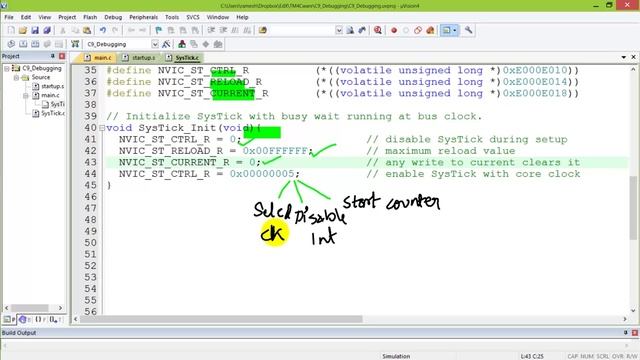Click the Comment selection toolbar icon
640x360 pixels.
[235, 30]
